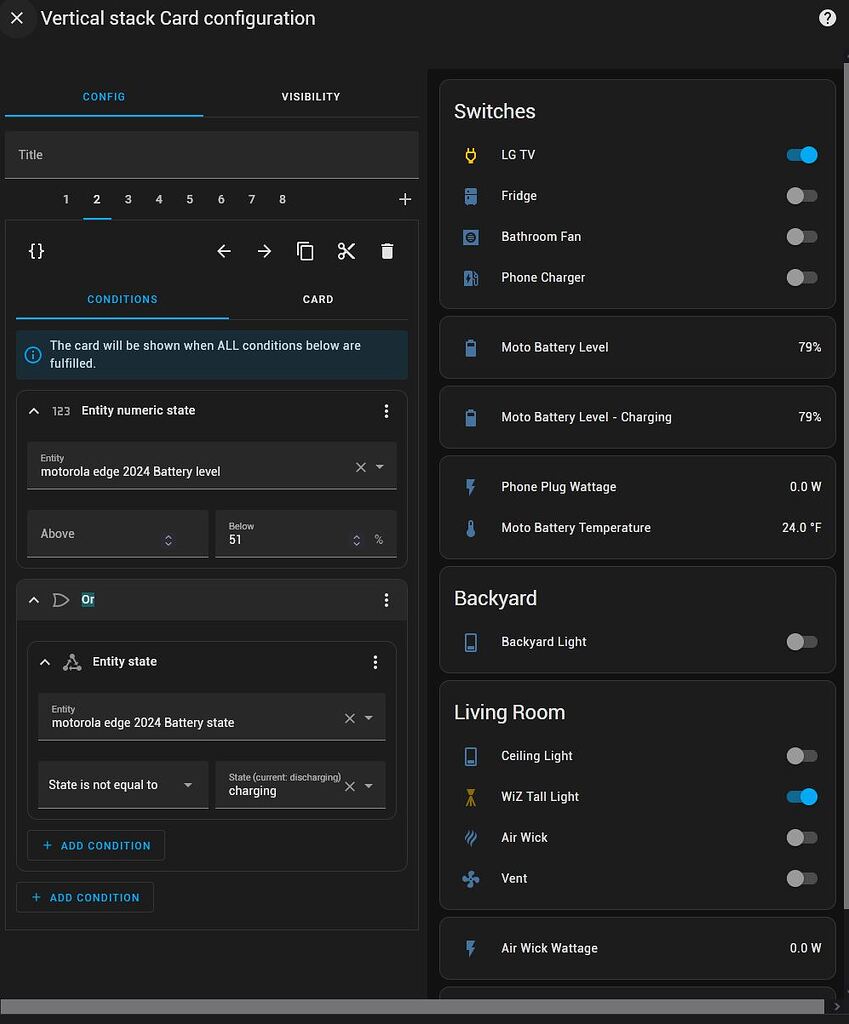
Task: Duplicate the card with the copy icon
Action: tap(305, 251)
